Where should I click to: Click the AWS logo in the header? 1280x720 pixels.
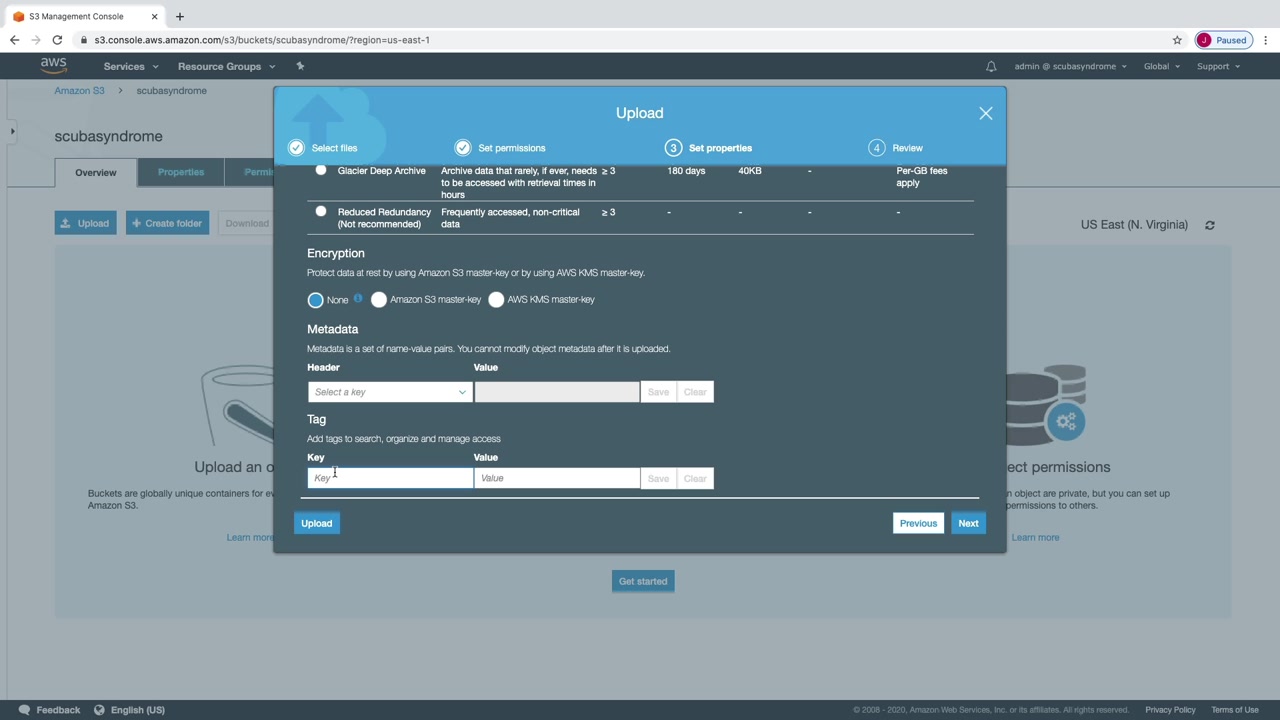point(53,66)
